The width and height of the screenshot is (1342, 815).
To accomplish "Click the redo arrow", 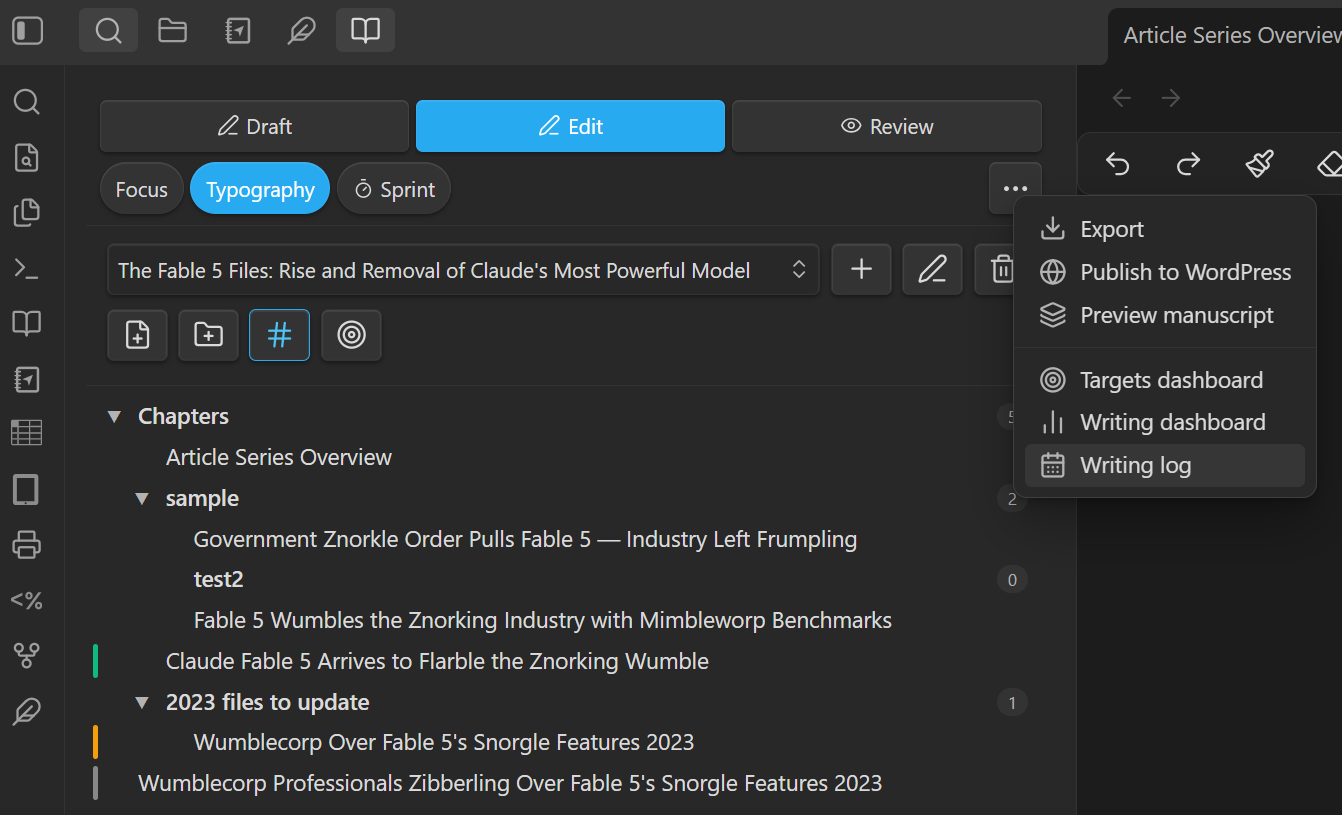I will [1188, 163].
